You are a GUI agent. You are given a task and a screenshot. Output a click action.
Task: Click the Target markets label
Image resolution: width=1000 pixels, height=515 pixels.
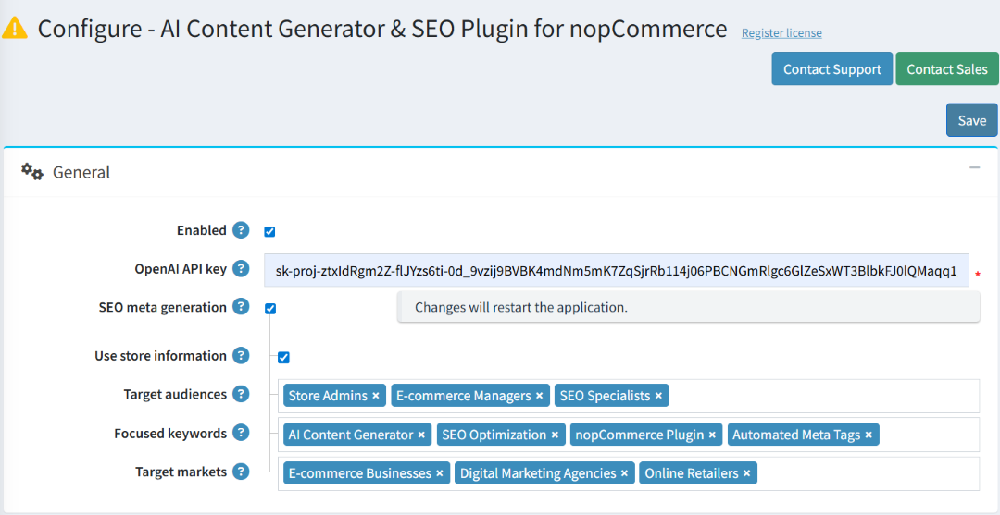coord(181,472)
